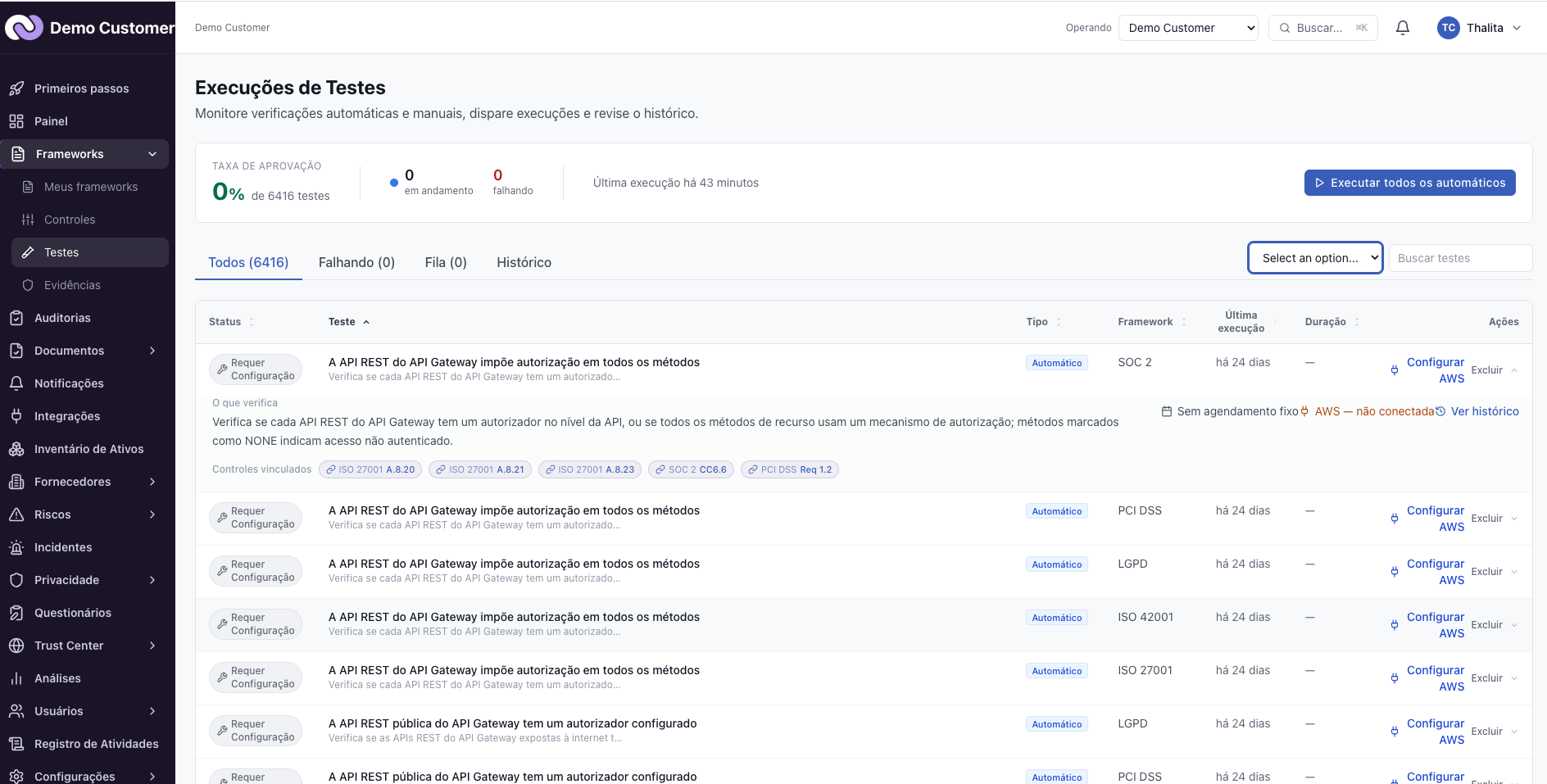Expand the ISO 42001 test row

point(1514,625)
